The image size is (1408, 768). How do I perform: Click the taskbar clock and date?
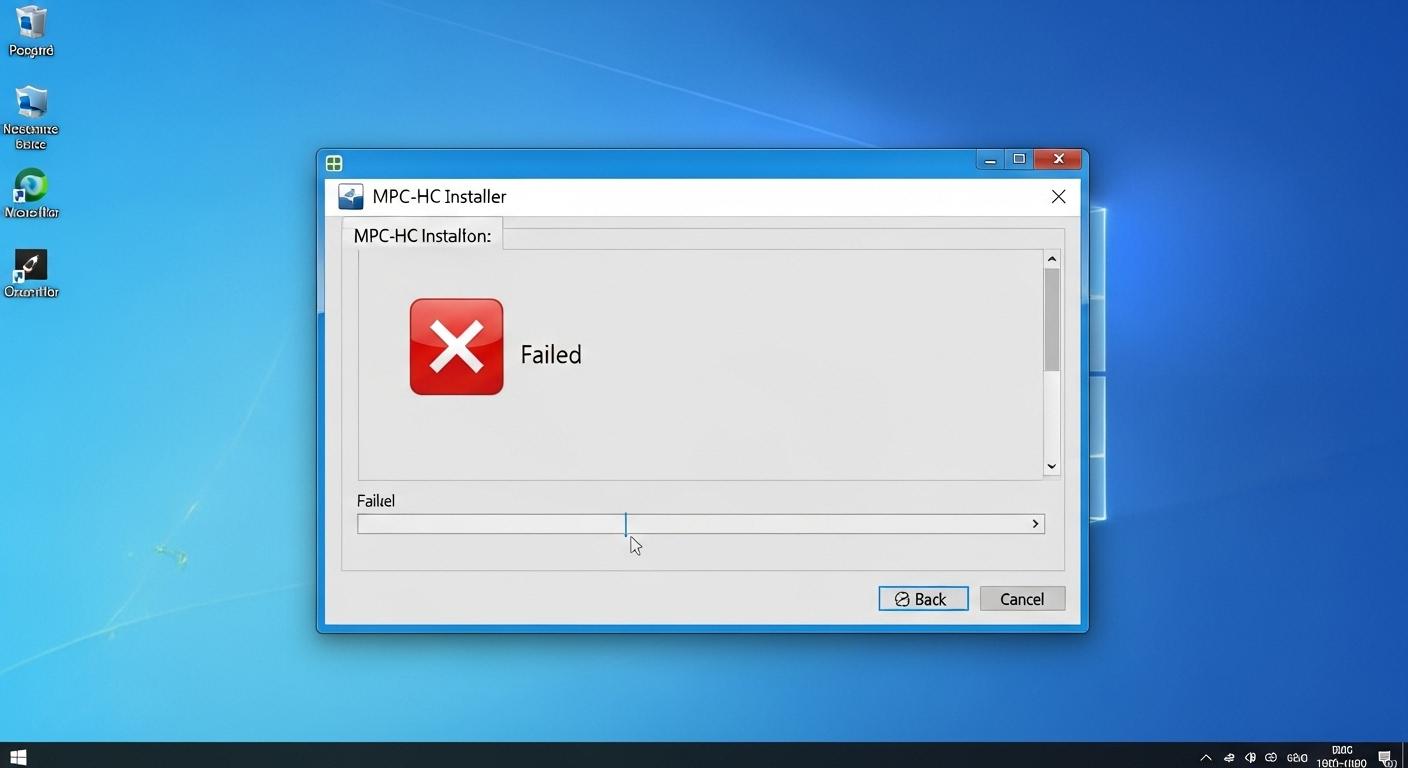click(1342, 757)
